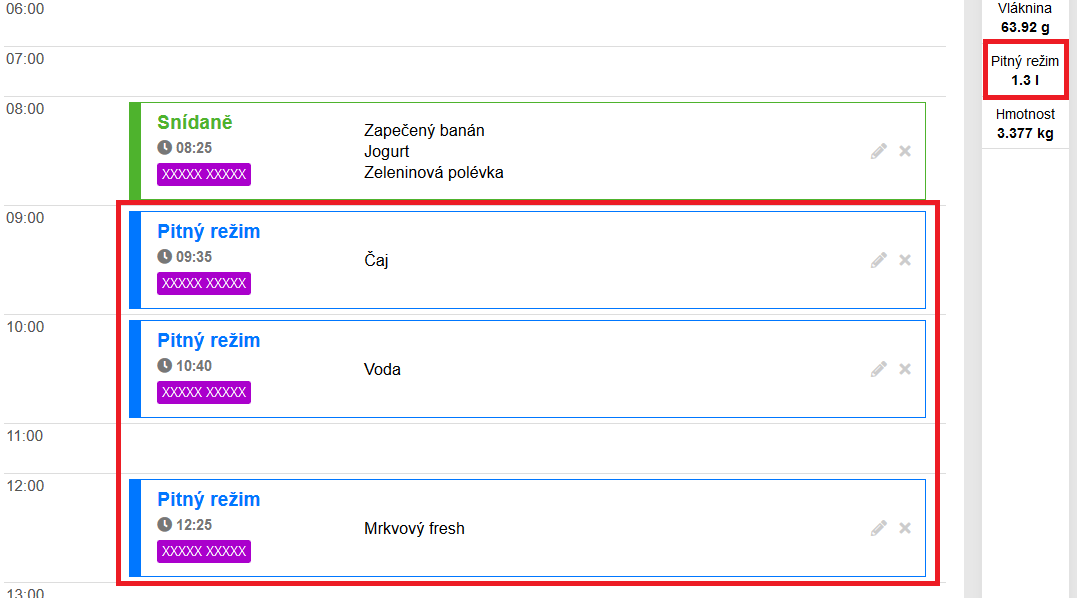
Task: Click the purple tag on 12:25 entry
Action: (x=204, y=551)
